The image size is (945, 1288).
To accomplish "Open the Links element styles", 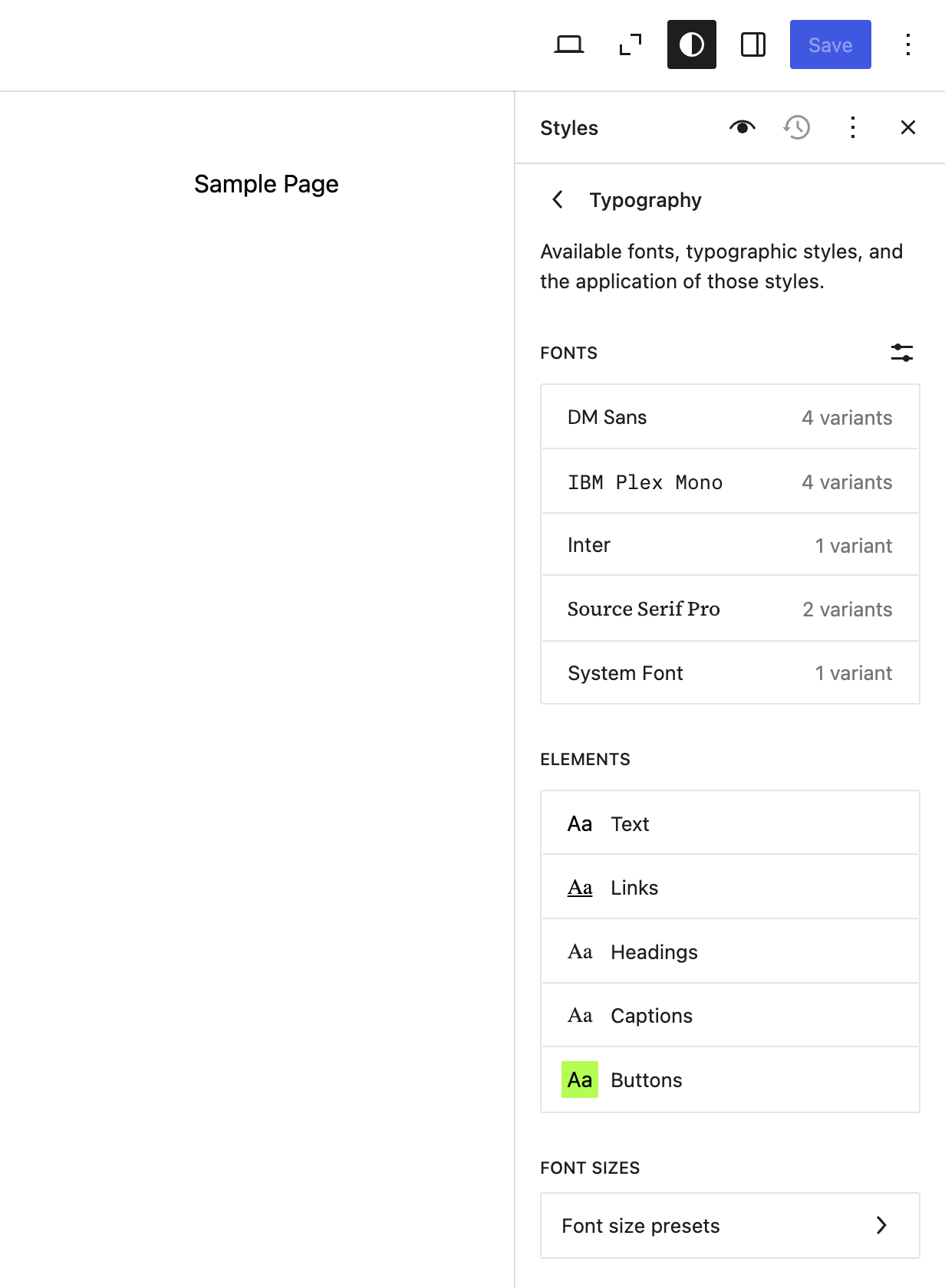I will point(729,887).
